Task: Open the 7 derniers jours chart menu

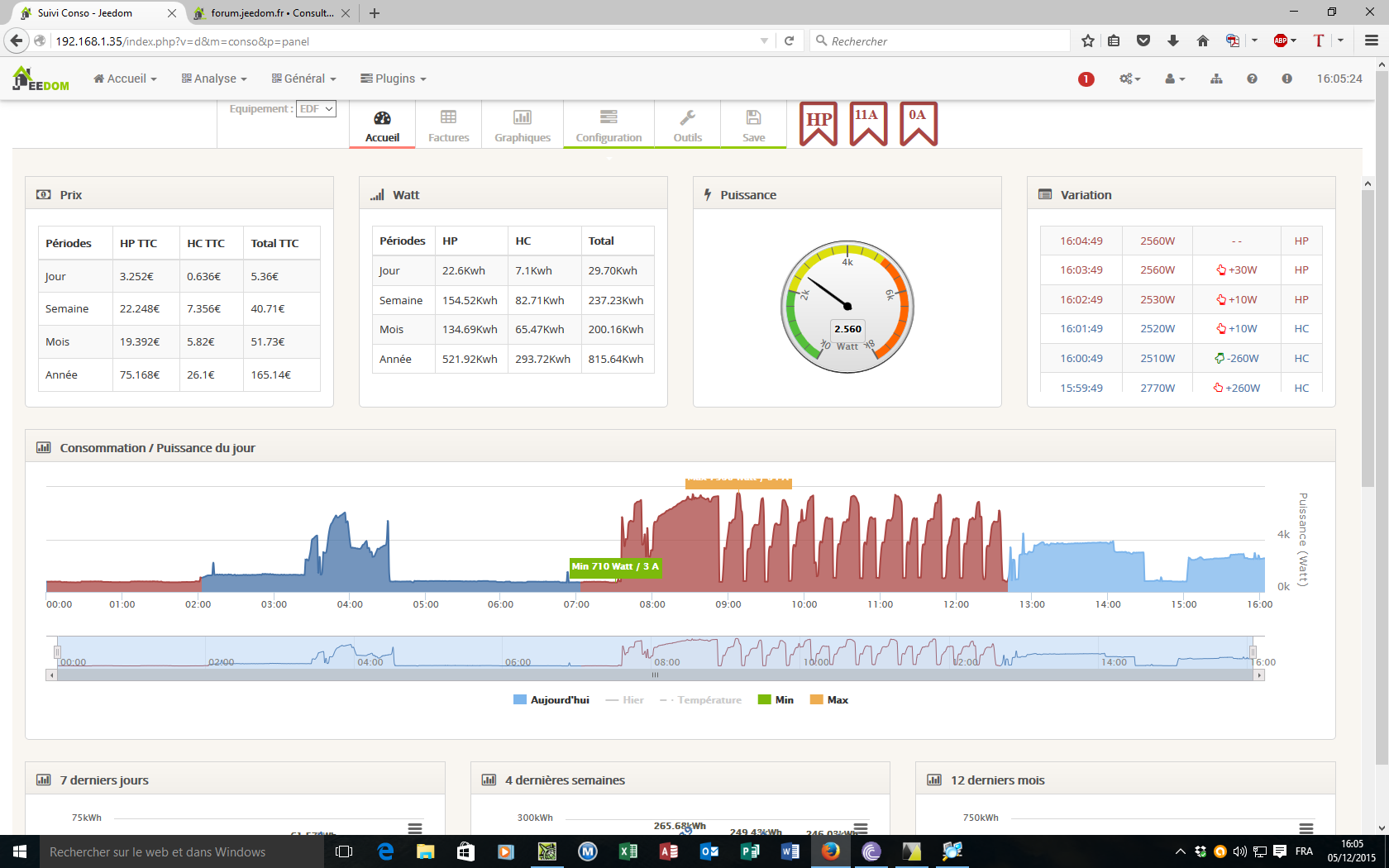Action: tap(415, 828)
